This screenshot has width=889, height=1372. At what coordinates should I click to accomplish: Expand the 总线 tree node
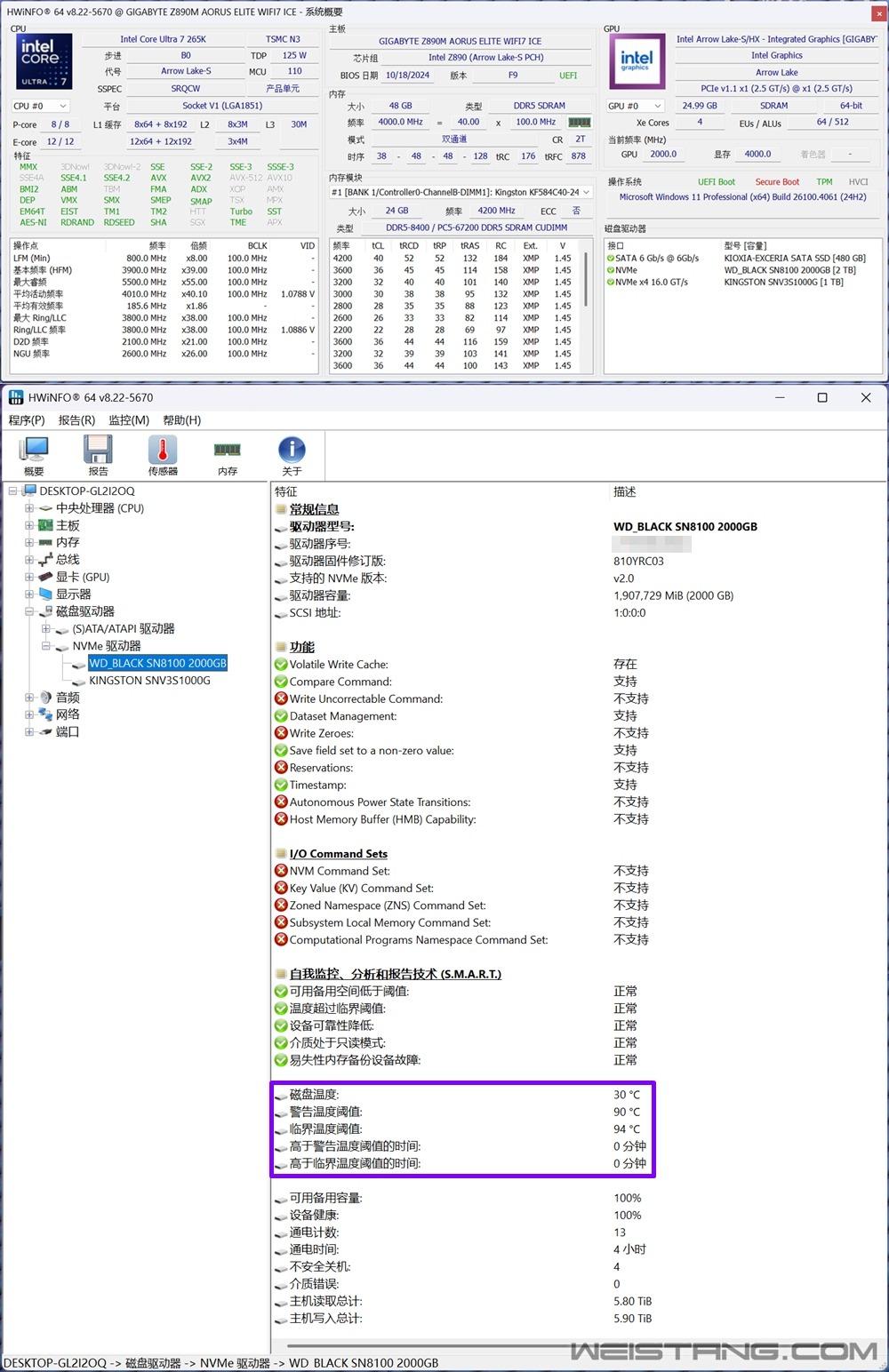point(29,560)
